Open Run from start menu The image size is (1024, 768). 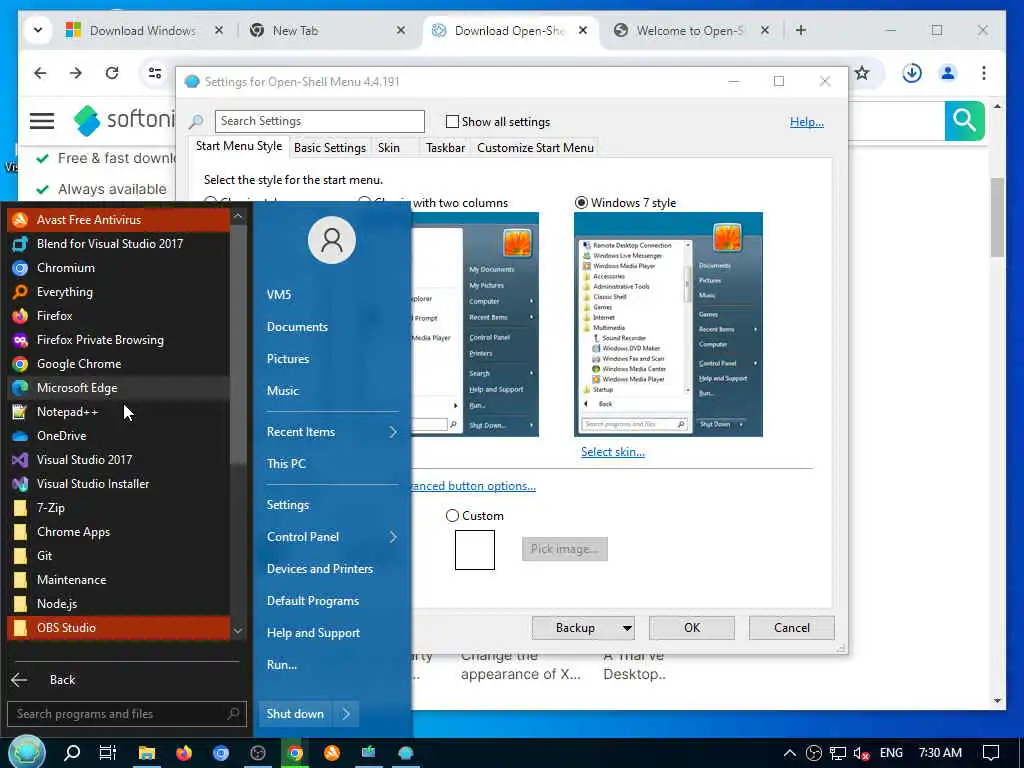click(x=281, y=665)
